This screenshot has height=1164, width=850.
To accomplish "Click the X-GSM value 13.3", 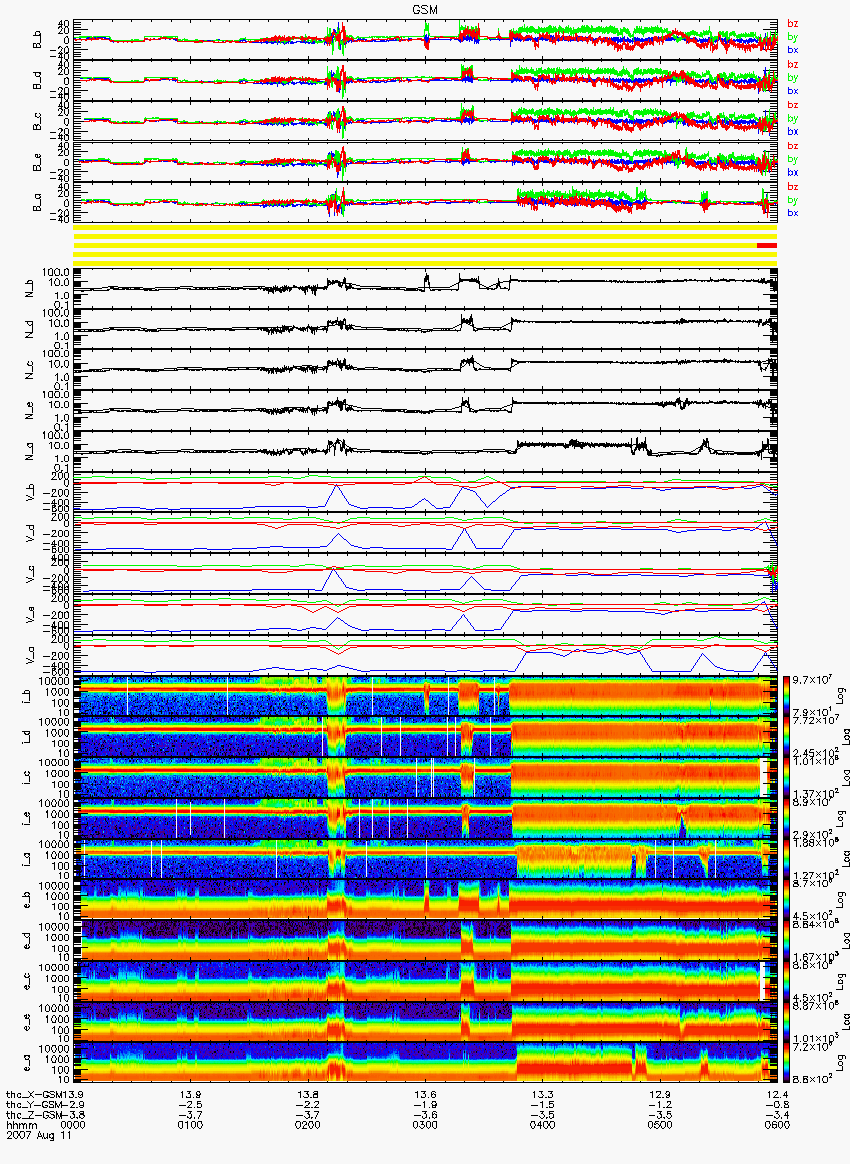I will pyautogui.click(x=543, y=1094).
